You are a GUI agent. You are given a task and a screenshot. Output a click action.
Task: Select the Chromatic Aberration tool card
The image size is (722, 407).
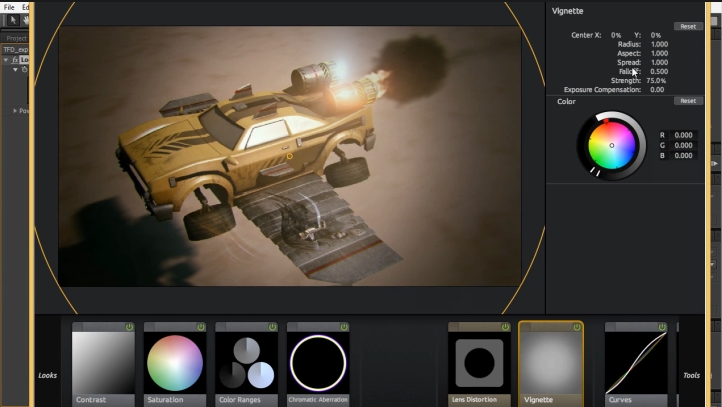(x=318, y=364)
